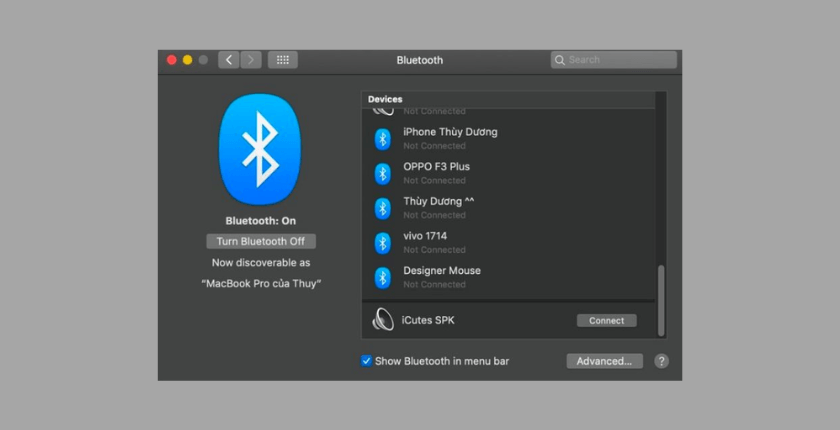Screen dimensions: 840x430
Task: Select the Designer Mouse device name
Action: (x=442, y=271)
